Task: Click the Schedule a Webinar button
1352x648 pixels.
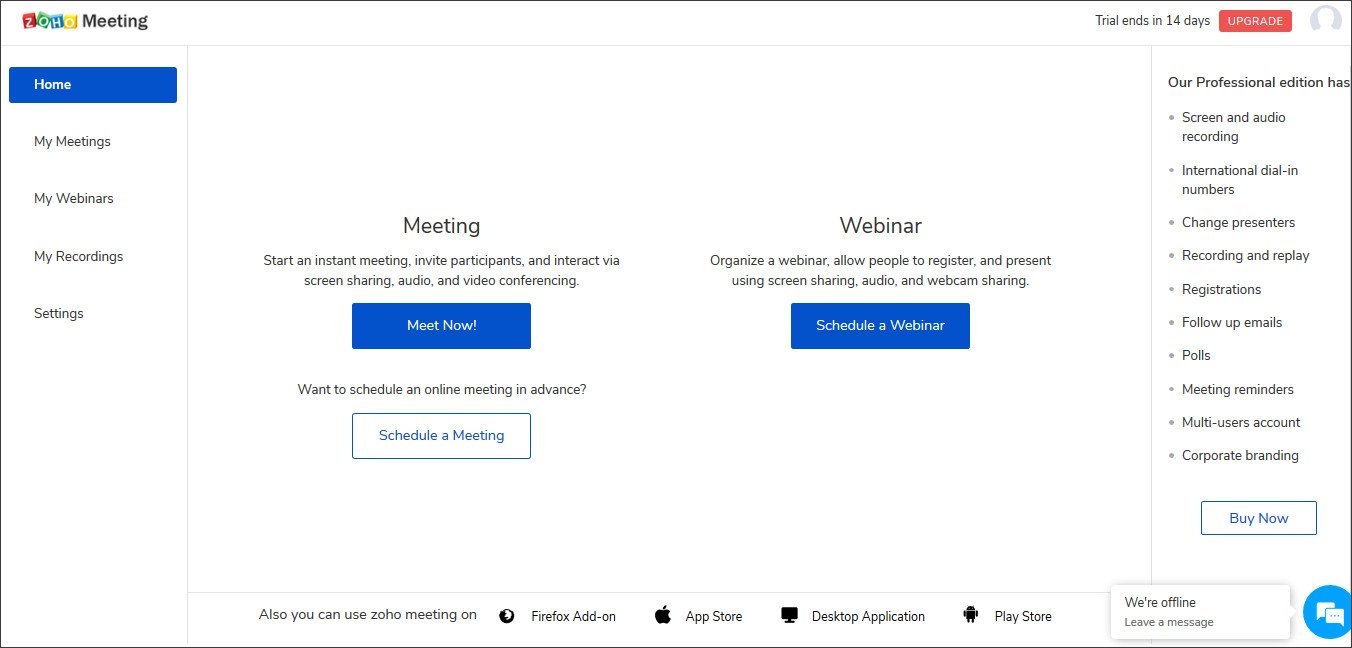Action: click(x=880, y=326)
